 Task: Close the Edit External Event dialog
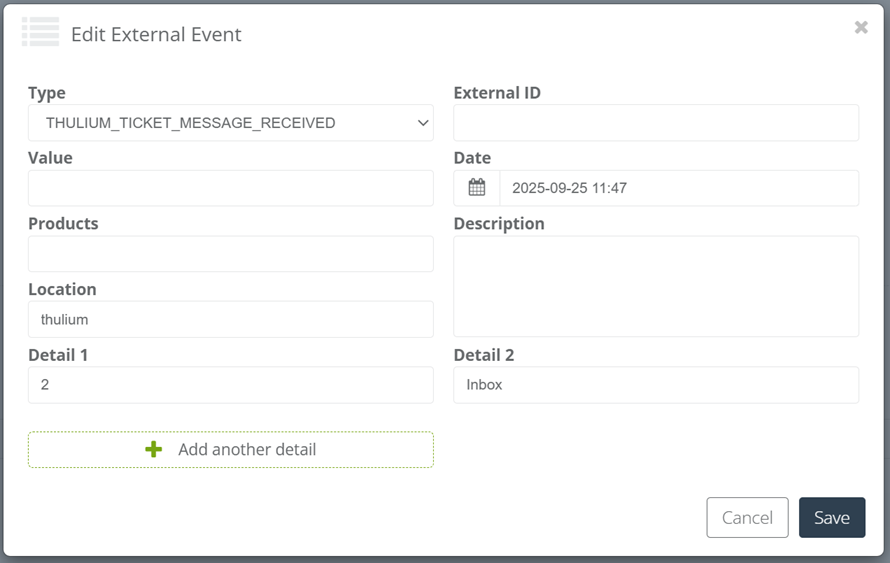[860, 28]
